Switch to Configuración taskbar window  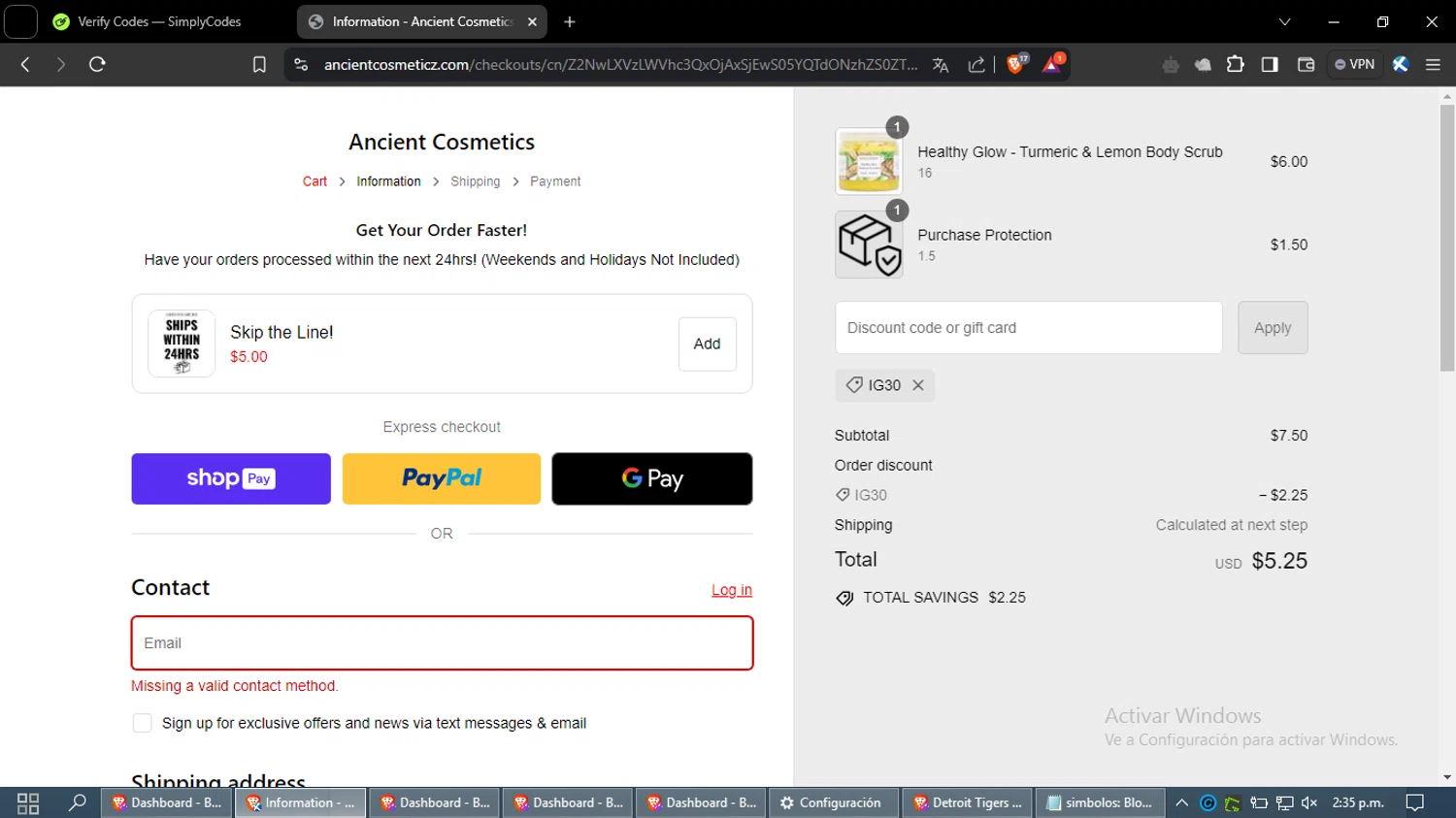833,802
